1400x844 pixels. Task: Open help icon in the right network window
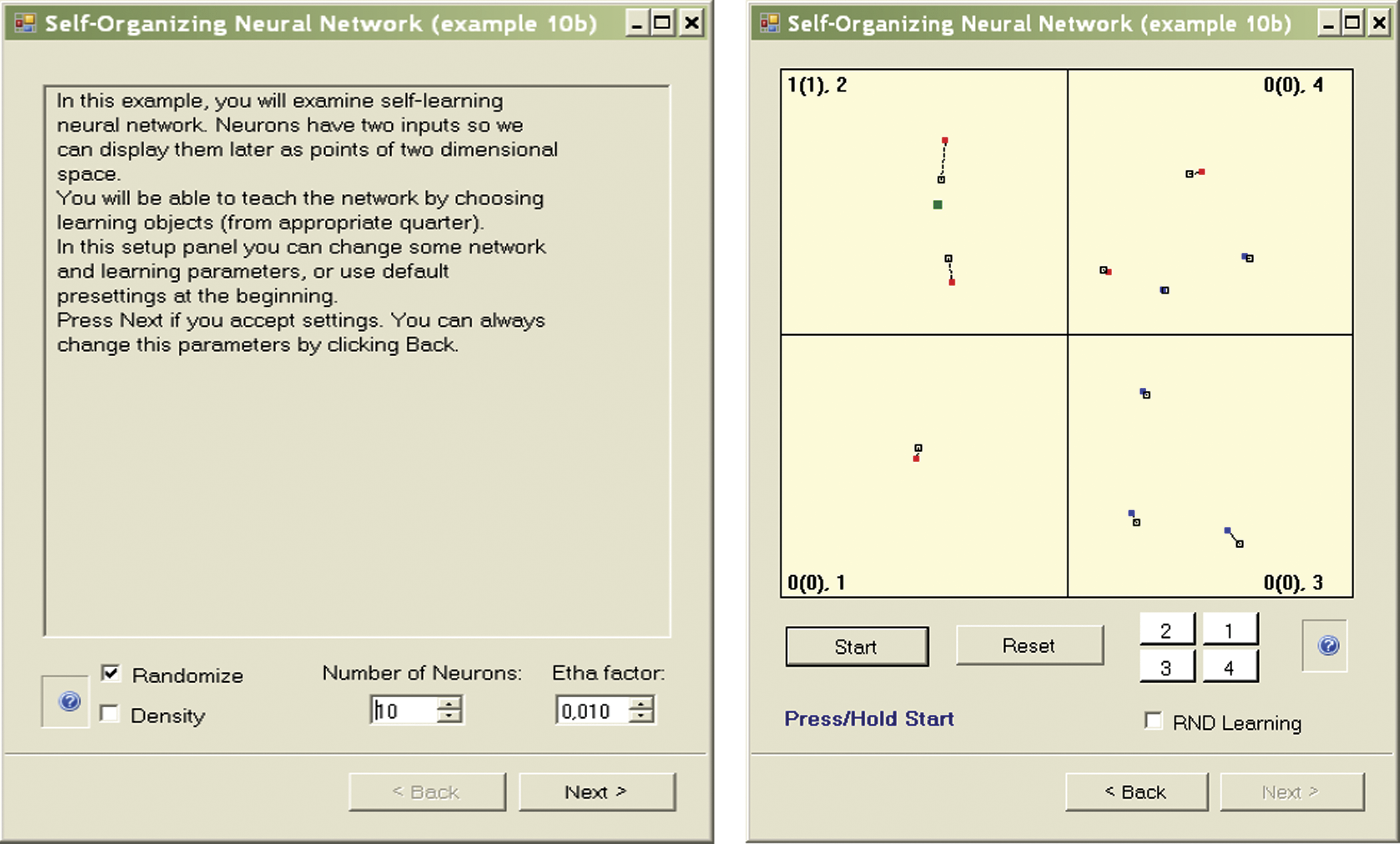tap(1329, 646)
